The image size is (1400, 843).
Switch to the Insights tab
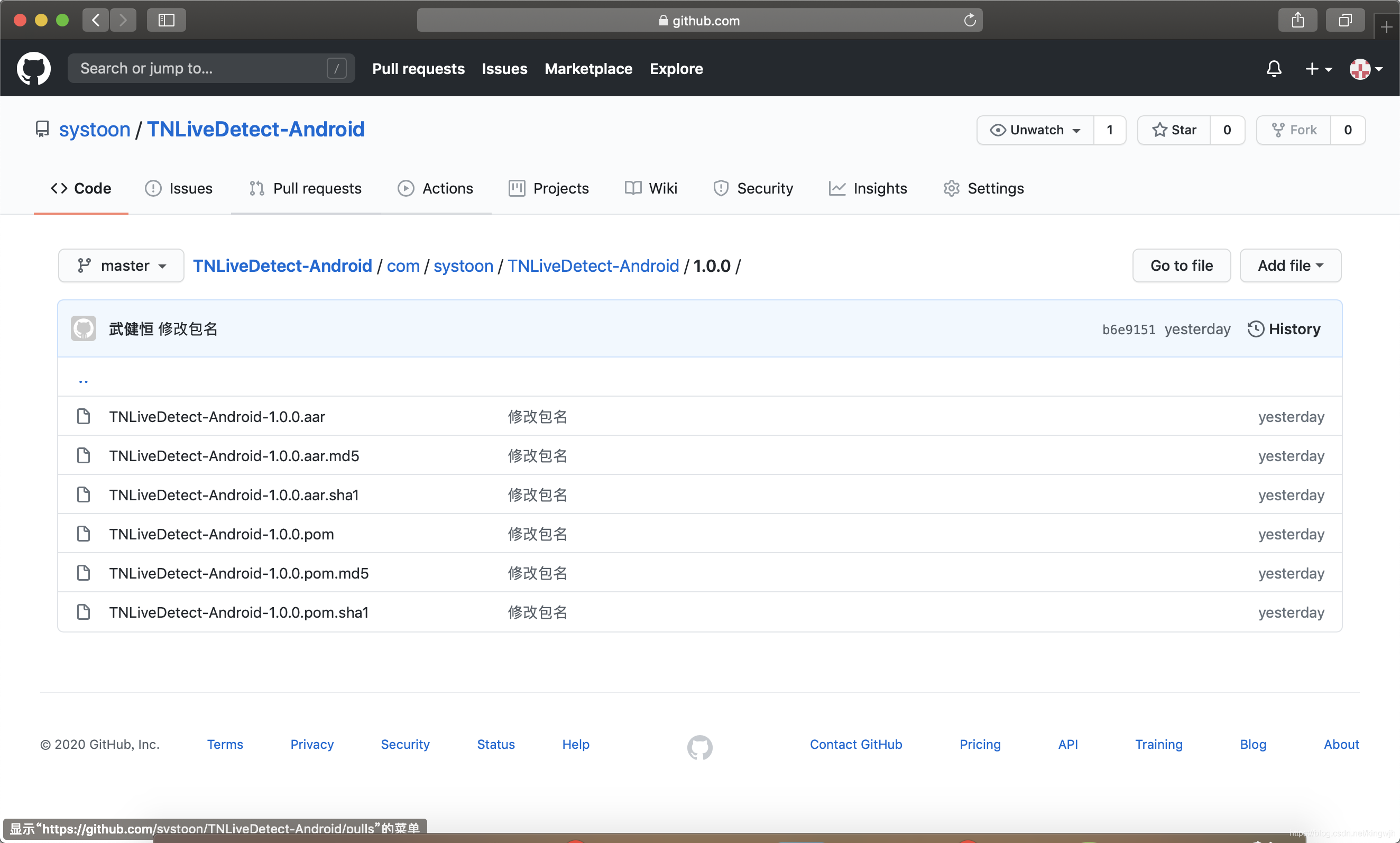coord(868,189)
